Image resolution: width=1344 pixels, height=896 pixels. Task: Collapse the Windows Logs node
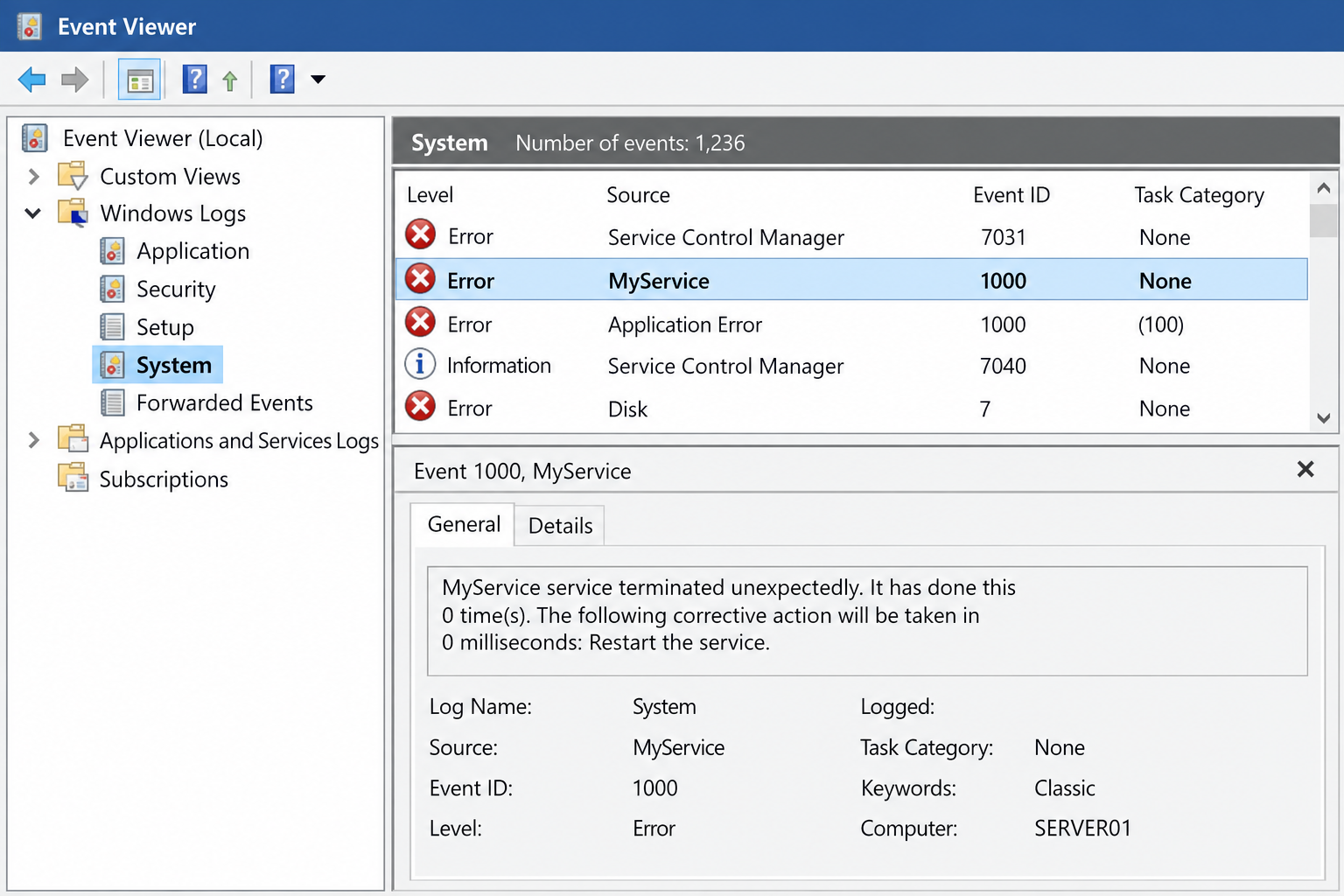click(33, 213)
